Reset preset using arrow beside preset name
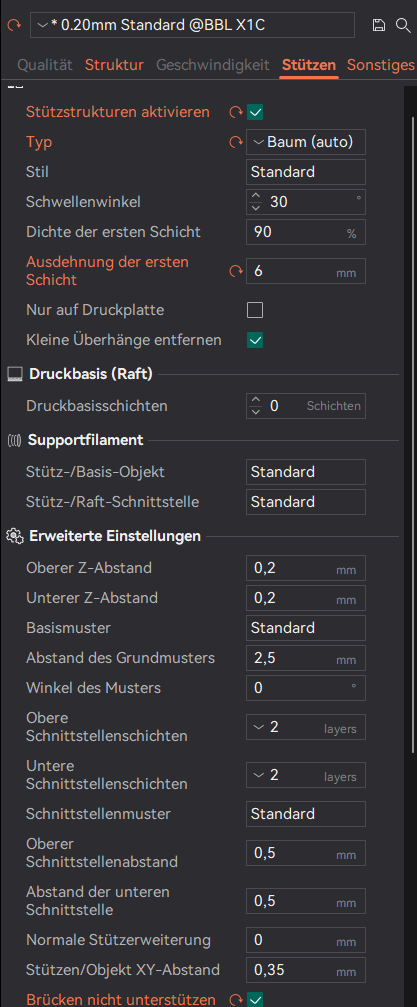Viewport: 417px width, 1007px height. [x=13, y=26]
